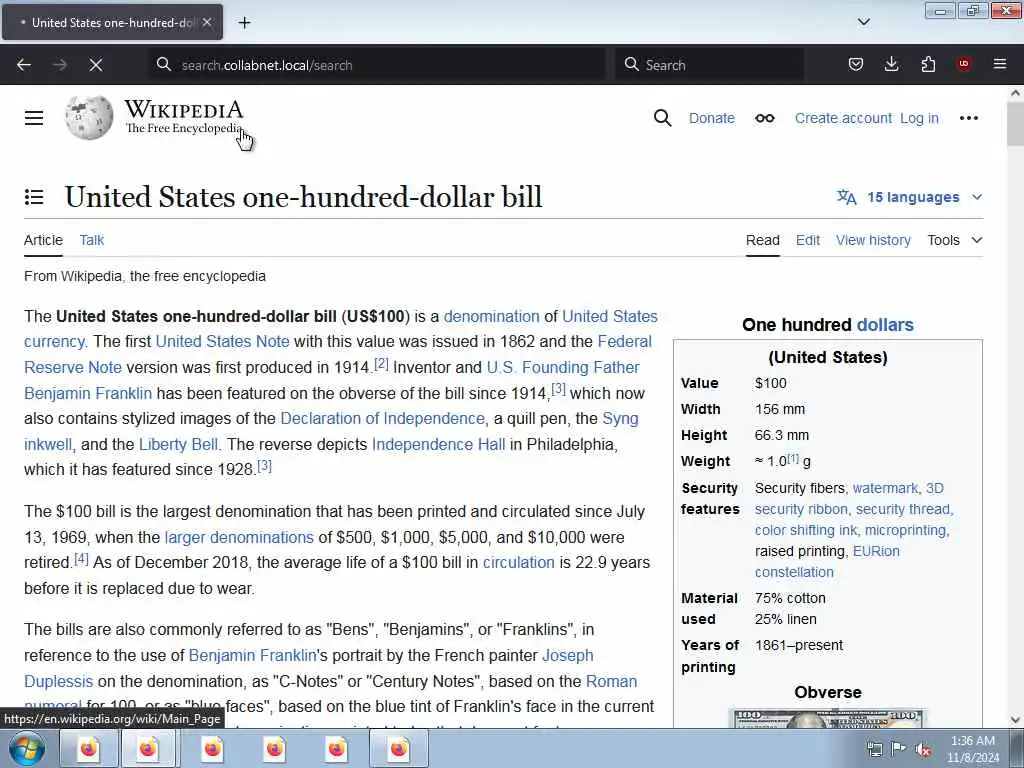The height and width of the screenshot is (768, 1024).
Task: Click the Donate link
Action: click(x=712, y=118)
